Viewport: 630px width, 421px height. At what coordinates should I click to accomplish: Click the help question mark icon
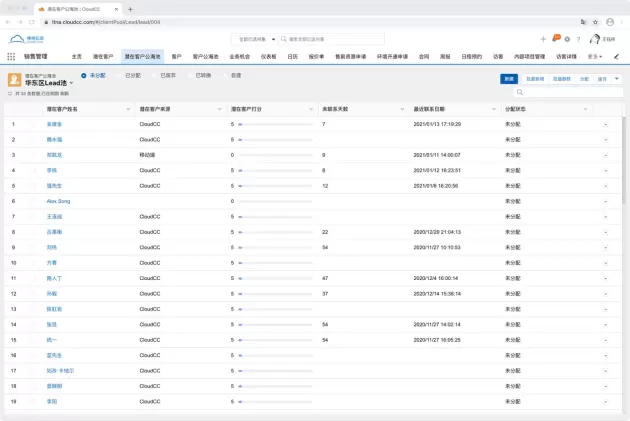coord(578,39)
